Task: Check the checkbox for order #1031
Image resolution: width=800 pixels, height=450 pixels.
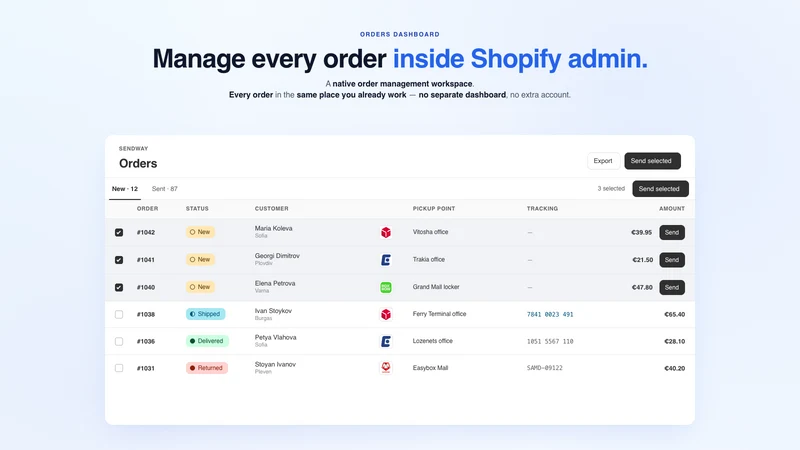Action: coord(119,368)
